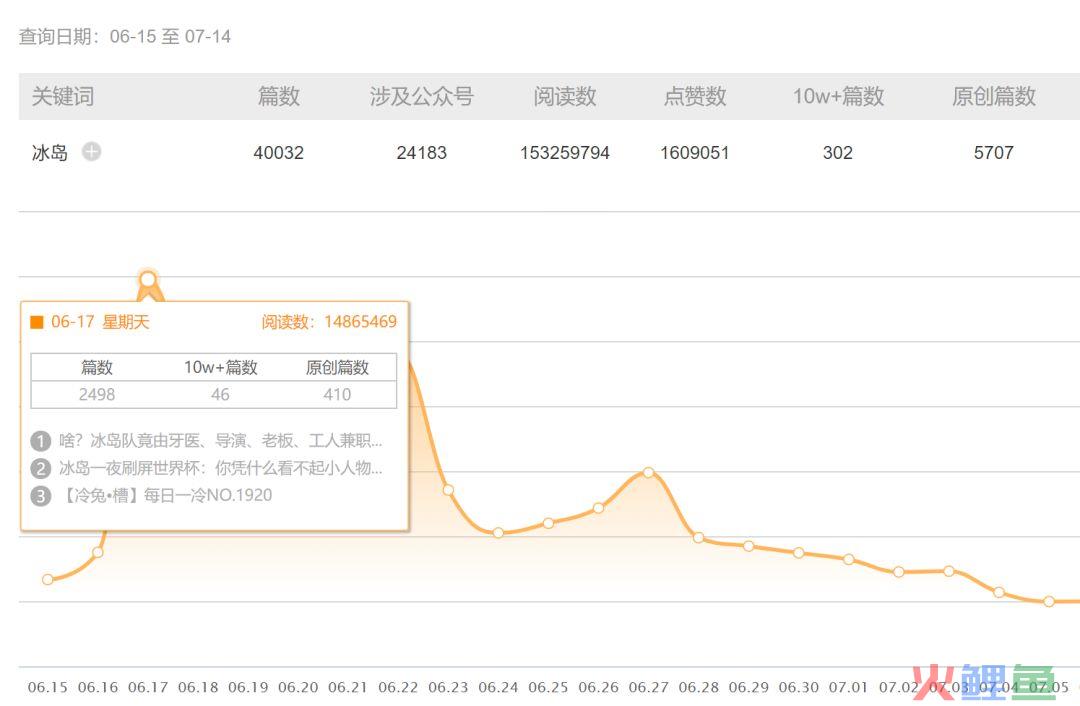Screen dimensions: 1080x706
Task: Click the 阅读数 column header
Action: 565,96
